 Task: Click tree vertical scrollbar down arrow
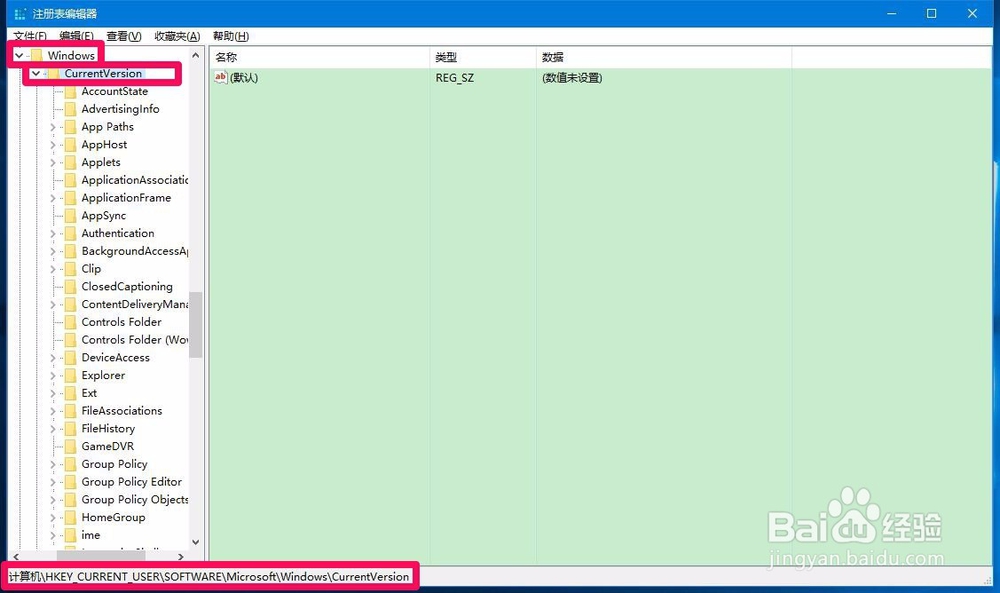pos(196,542)
